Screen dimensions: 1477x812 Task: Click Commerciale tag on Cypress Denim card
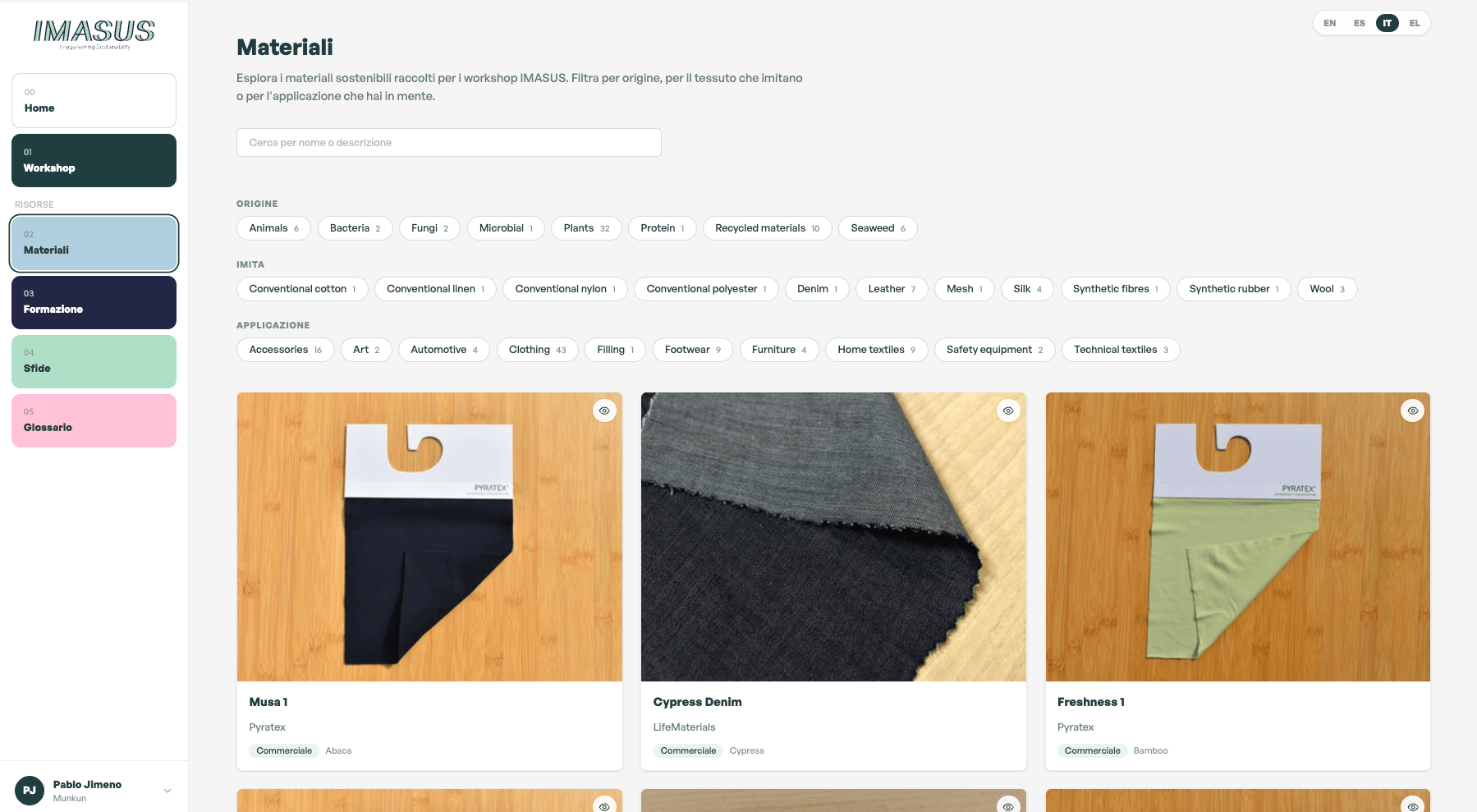(688, 750)
